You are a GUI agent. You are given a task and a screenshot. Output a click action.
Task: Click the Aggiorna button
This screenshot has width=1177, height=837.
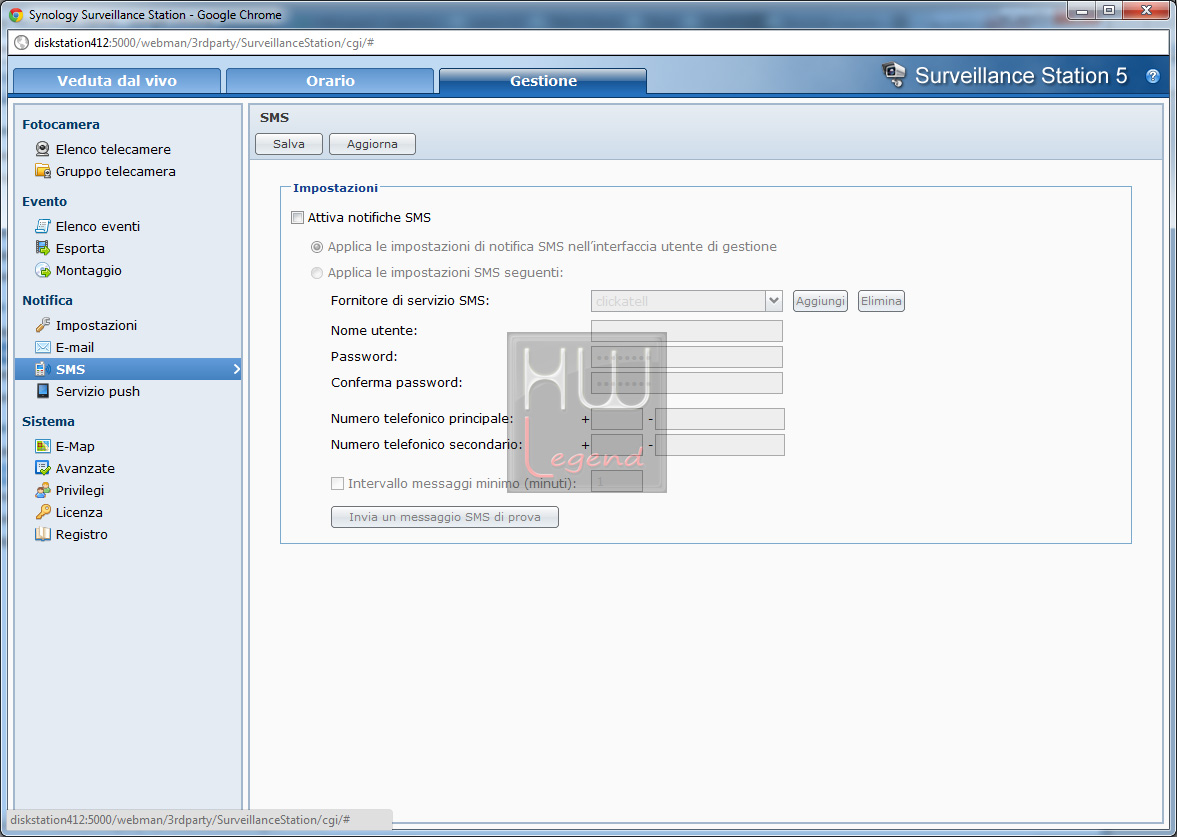point(372,144)
